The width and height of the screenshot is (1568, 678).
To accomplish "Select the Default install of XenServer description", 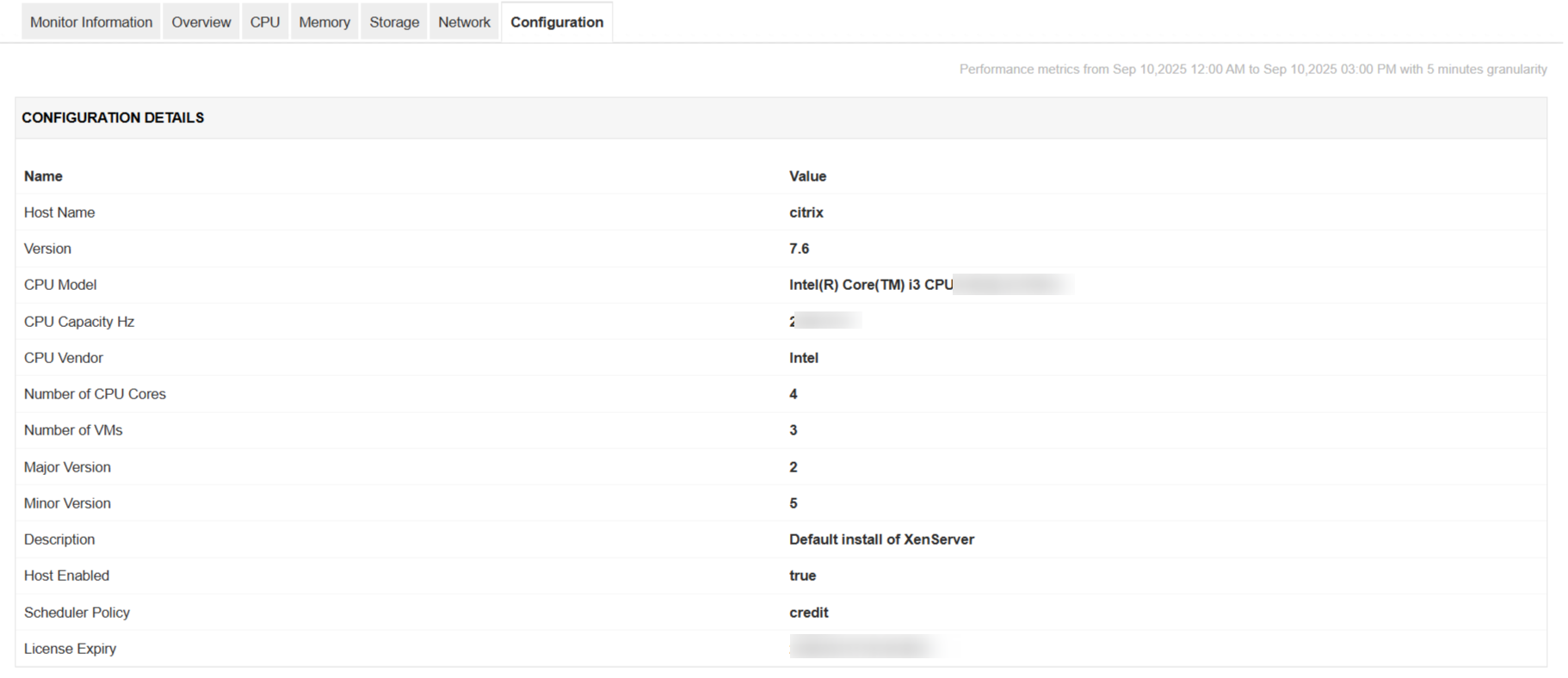I will click(x=881, y=539).
